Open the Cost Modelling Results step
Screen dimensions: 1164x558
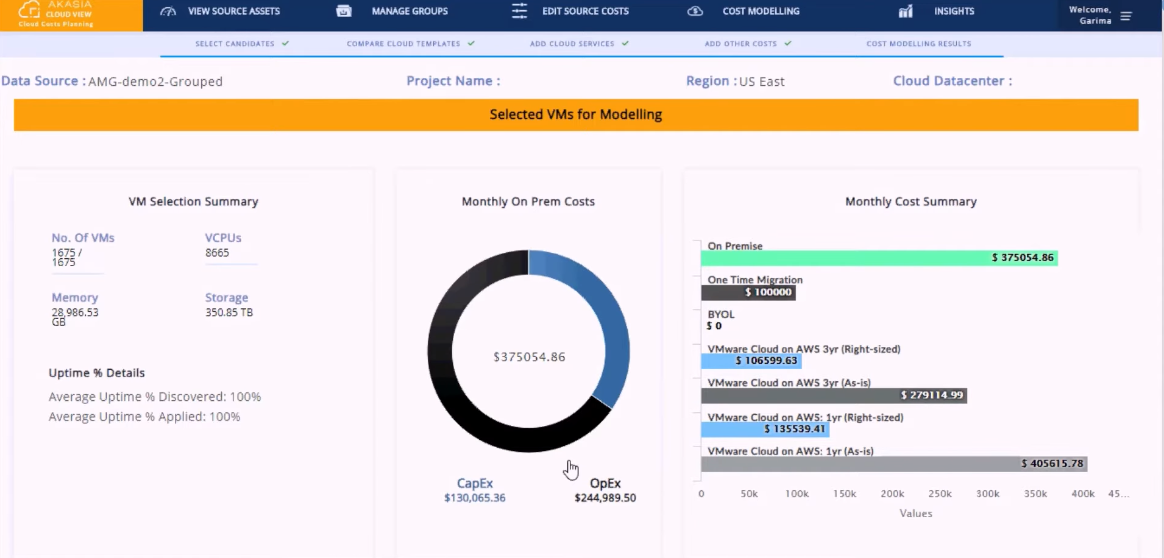point(918,44)
